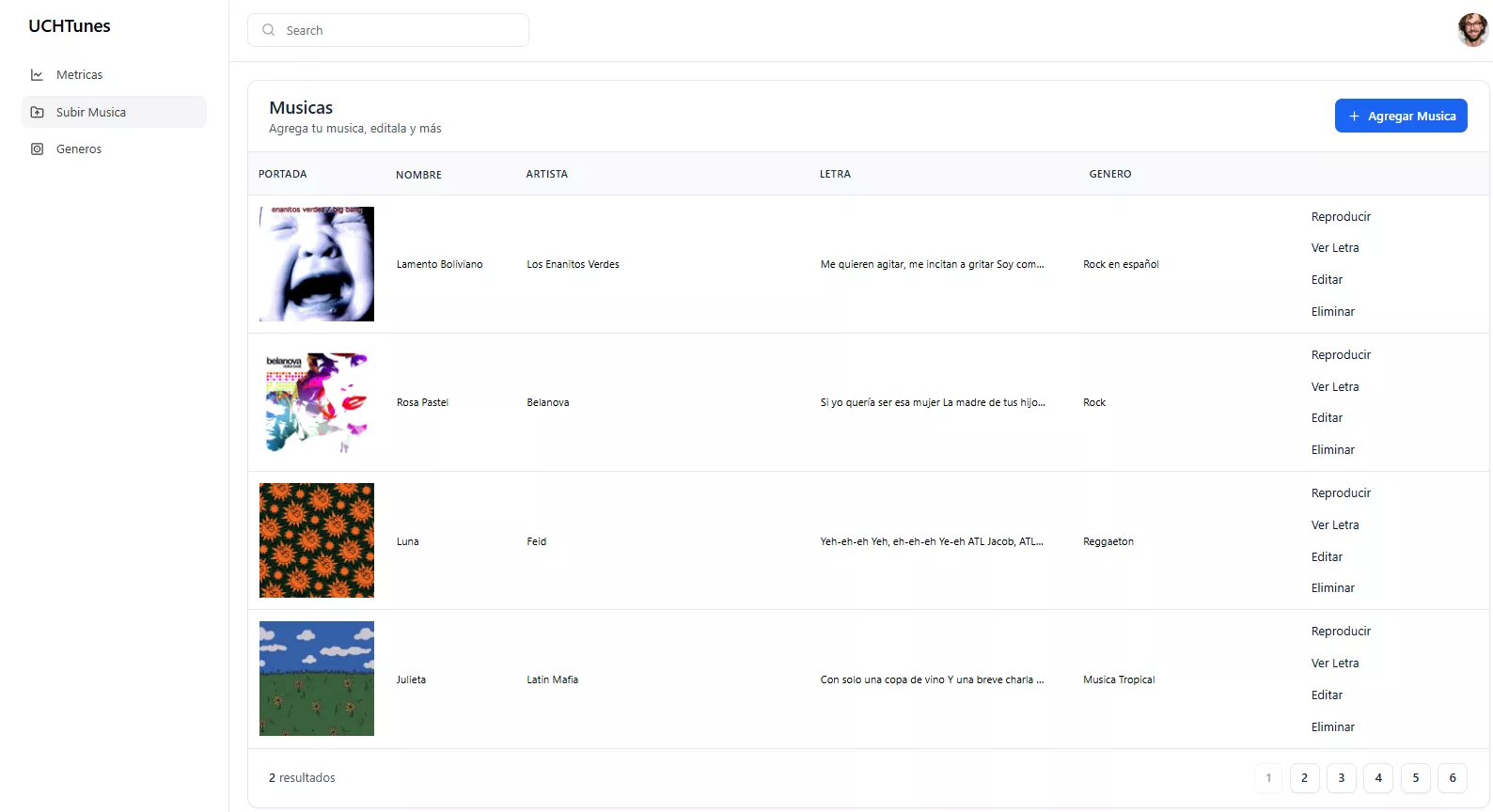Go to the Generos section
Screen dimensions: 1493x812
point(79,149)
